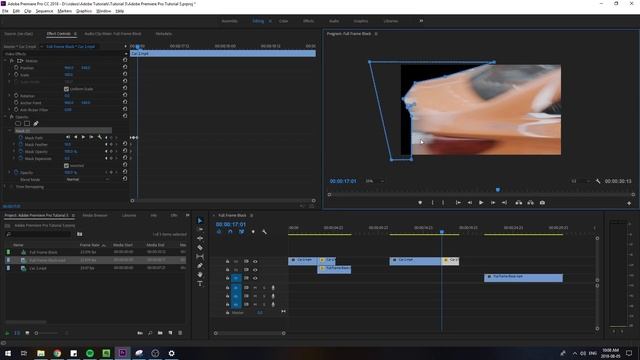
Task: Export Frame camera button
Action: [x=542, y=202]
